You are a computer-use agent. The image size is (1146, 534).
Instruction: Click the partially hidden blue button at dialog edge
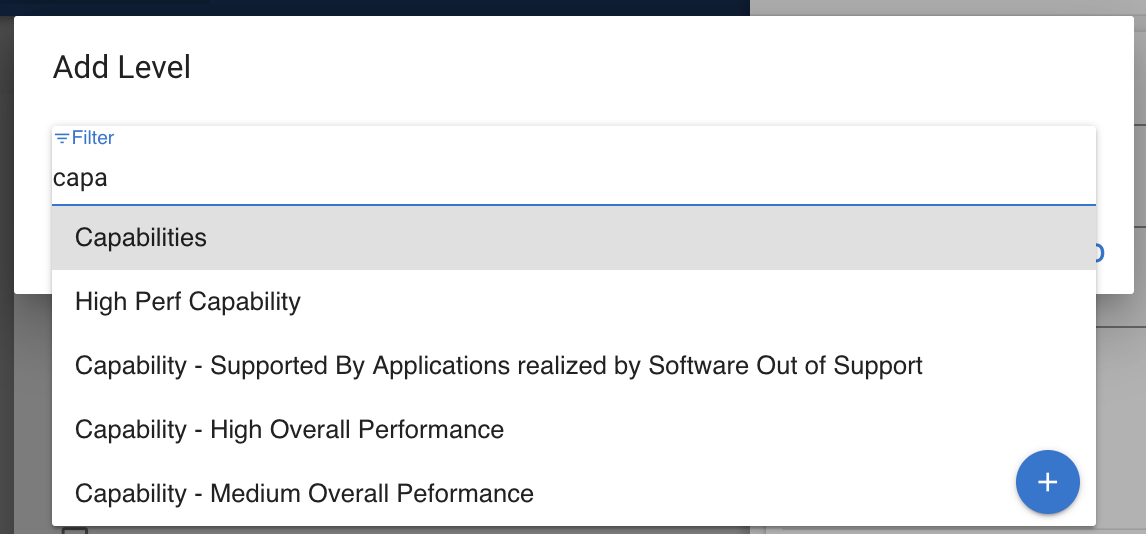[x=1099, y=252]
